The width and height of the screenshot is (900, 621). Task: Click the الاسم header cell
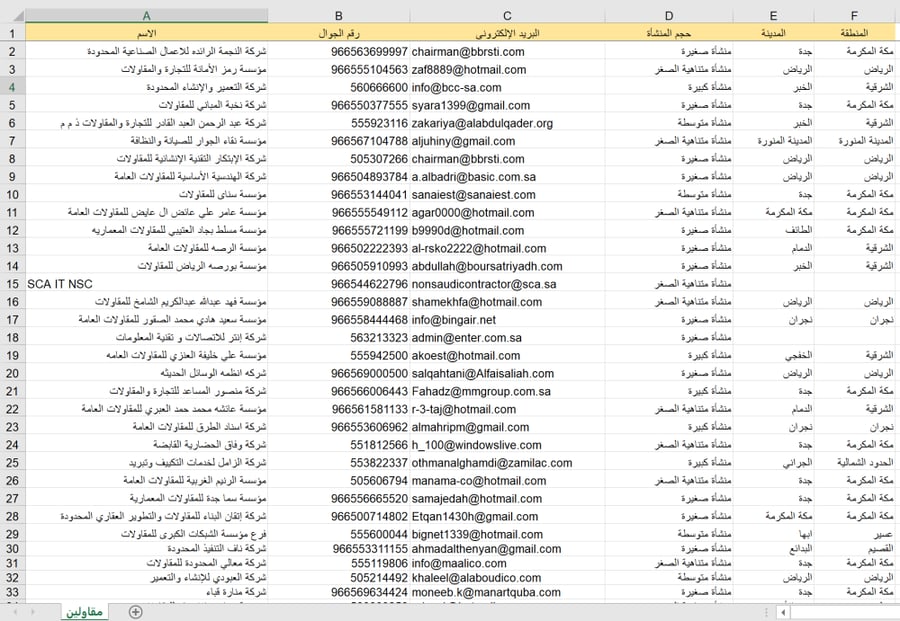[146, 33]
